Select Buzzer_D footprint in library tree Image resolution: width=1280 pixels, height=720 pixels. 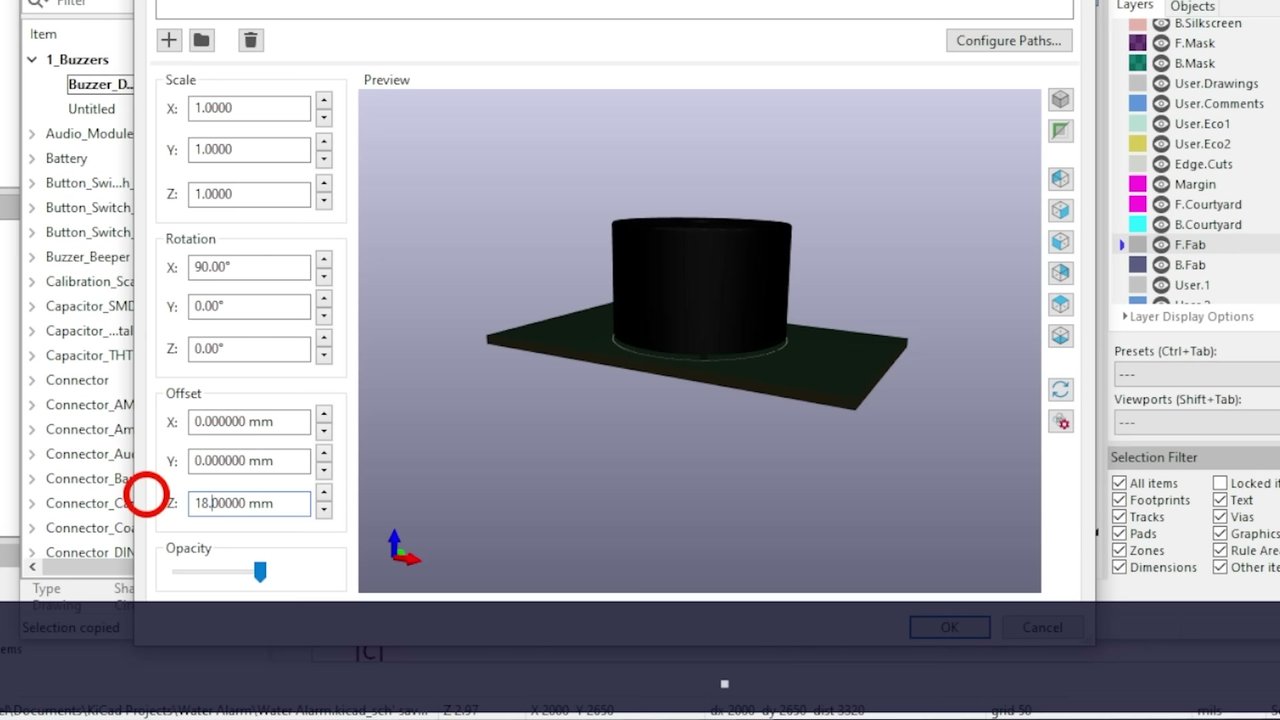[100, 84]
